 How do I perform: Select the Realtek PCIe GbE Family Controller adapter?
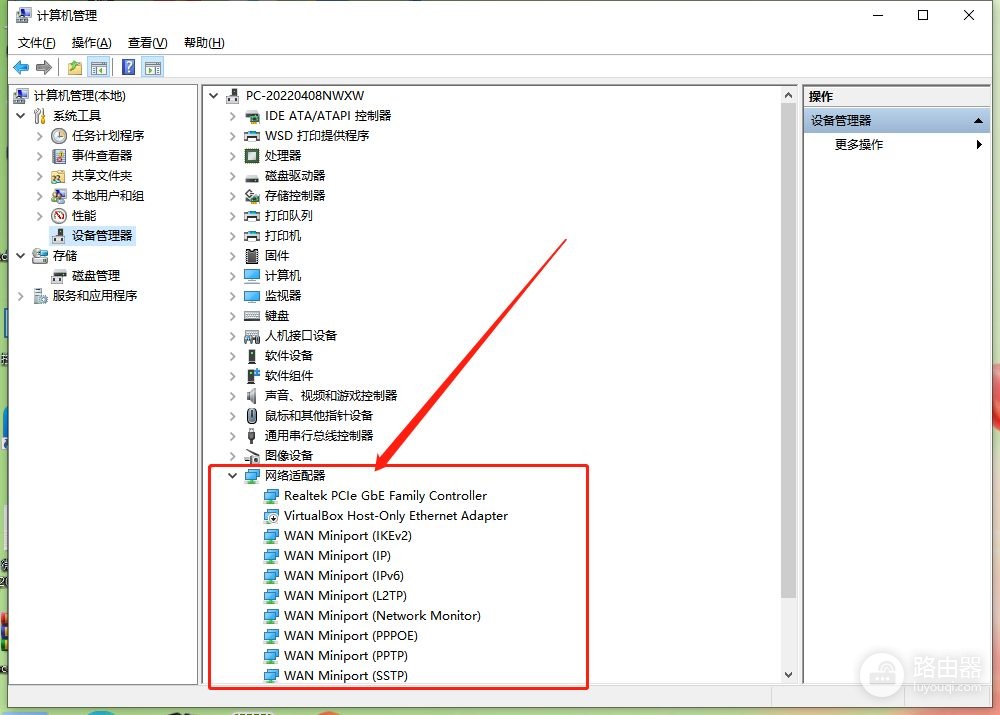coord(385,496)
